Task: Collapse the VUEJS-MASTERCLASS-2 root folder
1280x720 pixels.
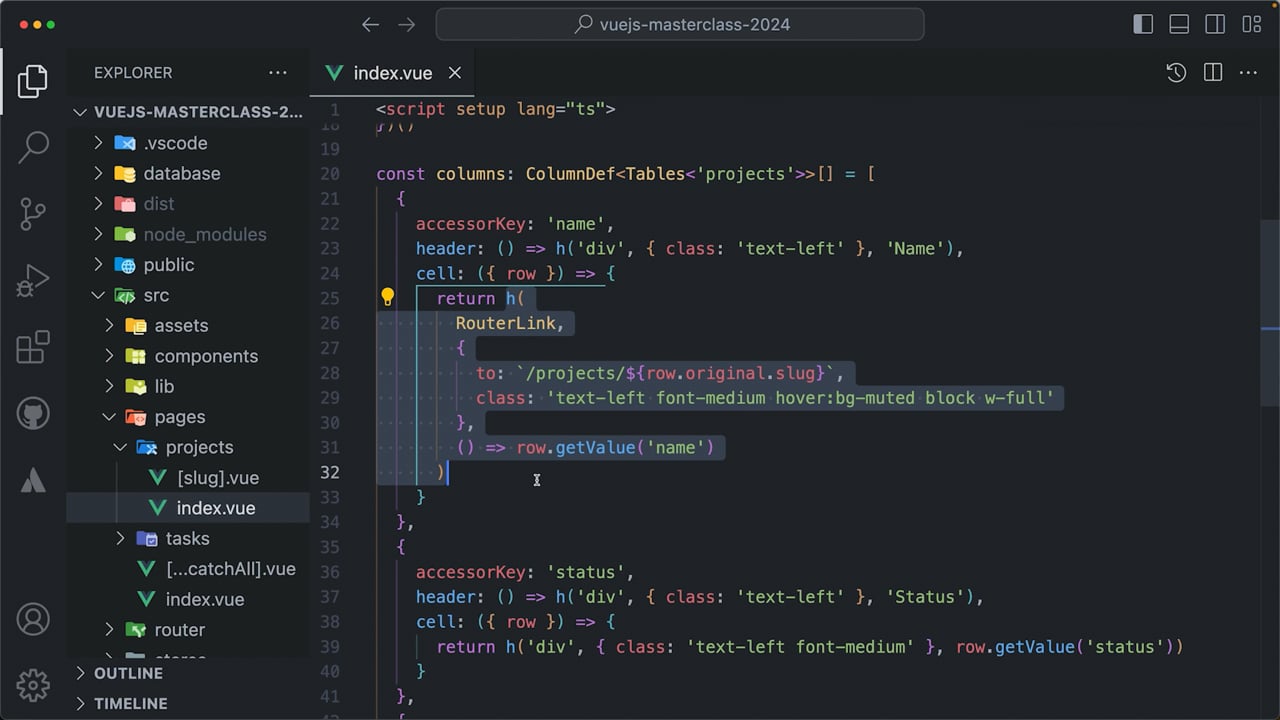Action: 188,112
